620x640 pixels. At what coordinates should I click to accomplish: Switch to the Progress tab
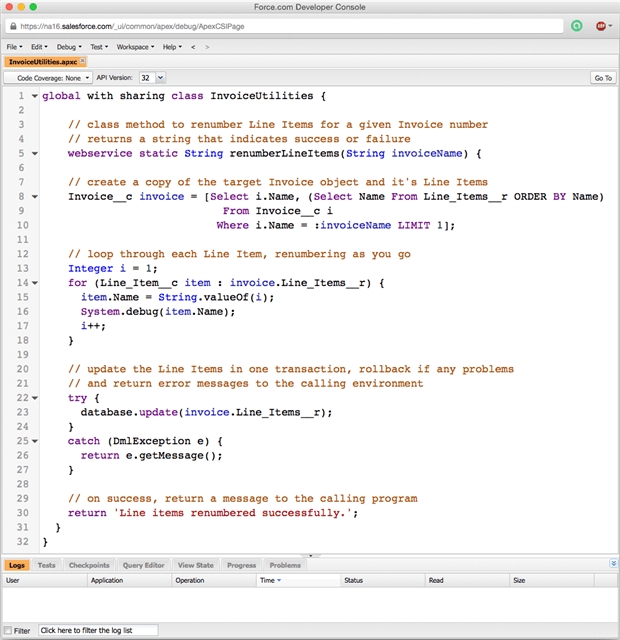click(x=241, y=565)
